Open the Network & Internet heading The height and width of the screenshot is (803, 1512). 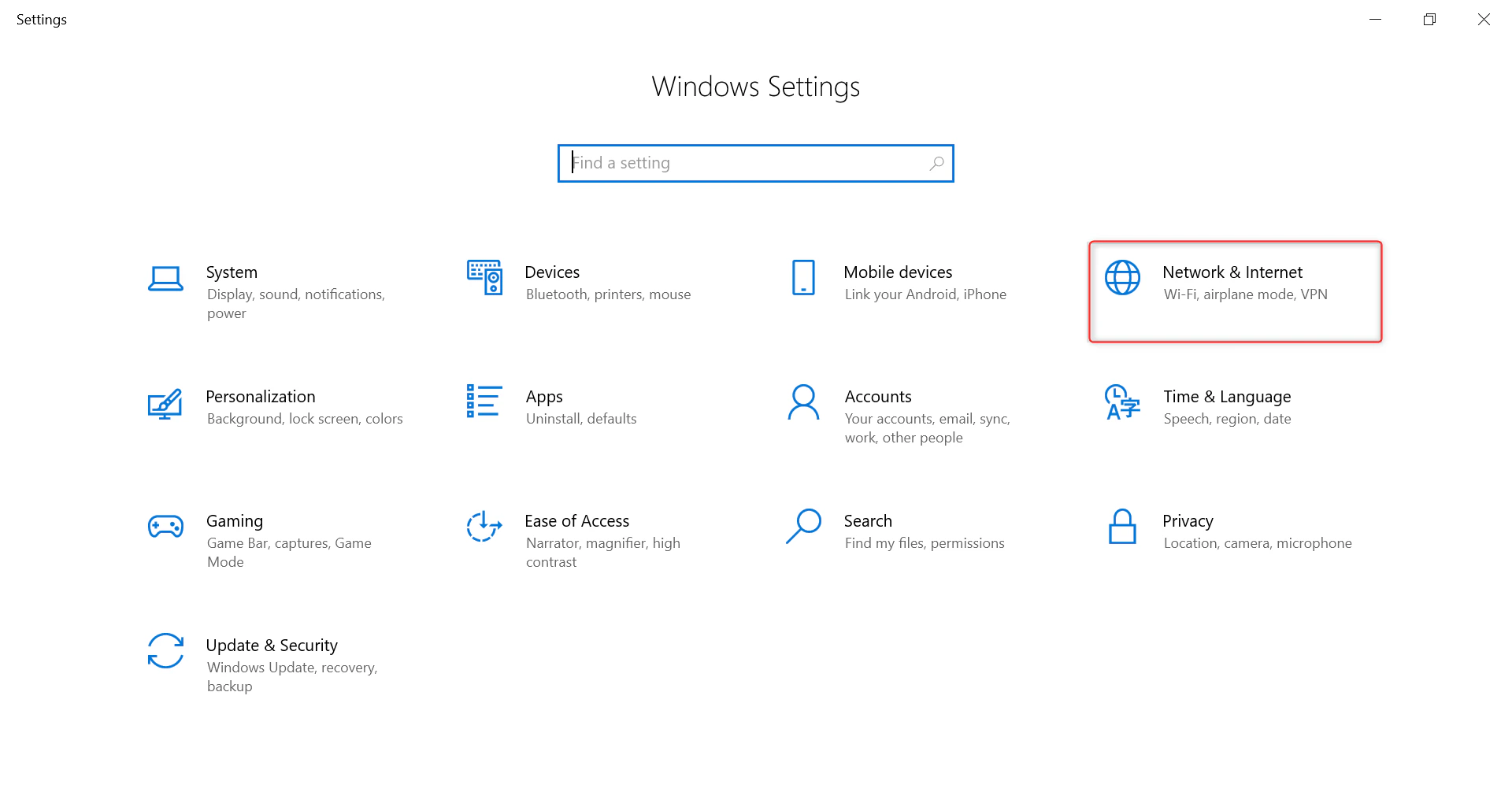[x=1232, y=272]
